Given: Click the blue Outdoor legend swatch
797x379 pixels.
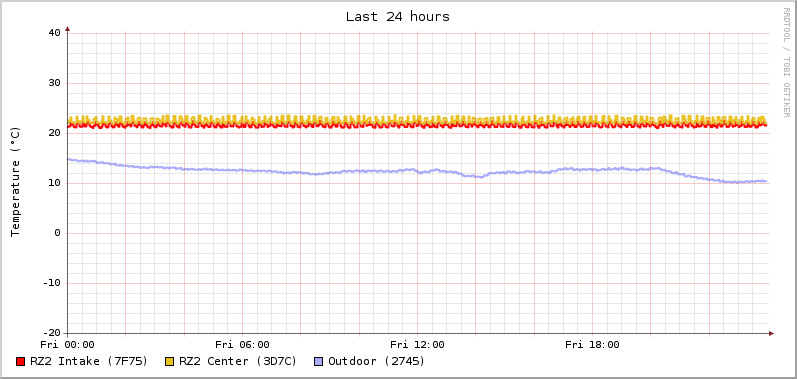Looking at the screenshot, I should click(319, 362).
